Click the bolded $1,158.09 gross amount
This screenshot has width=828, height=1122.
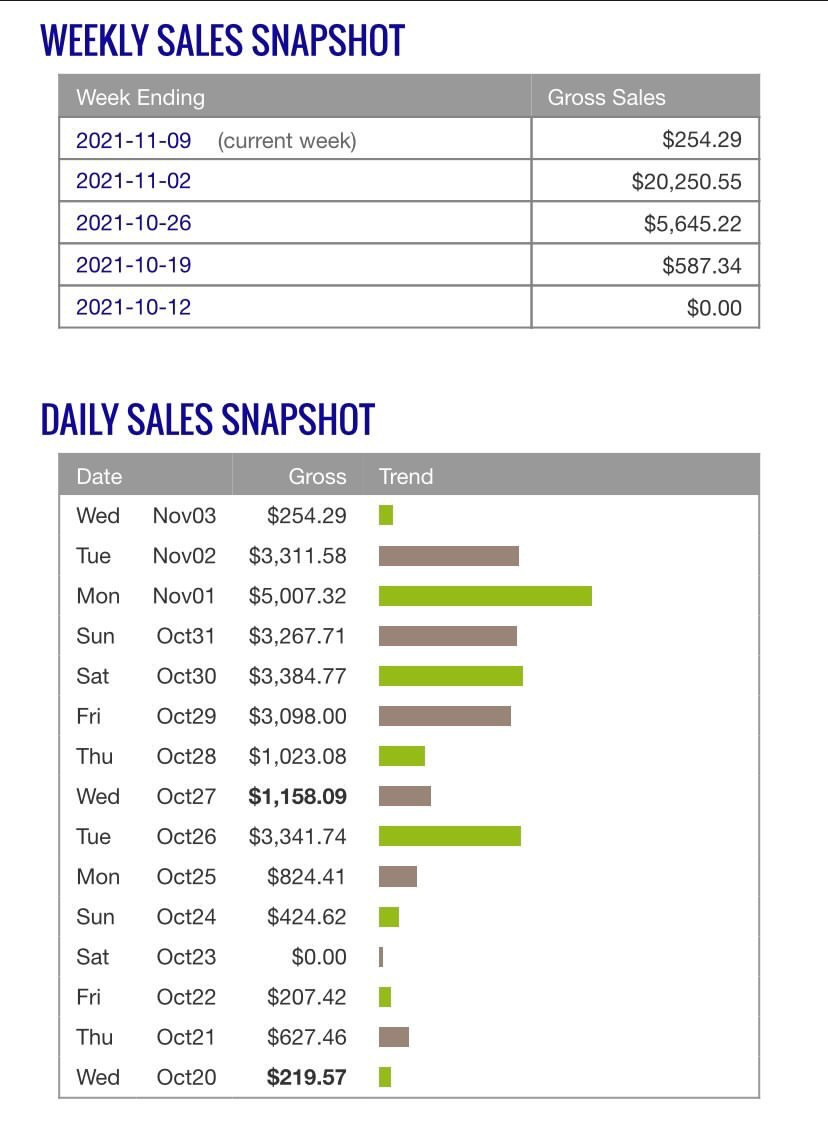tap(297, 796)
